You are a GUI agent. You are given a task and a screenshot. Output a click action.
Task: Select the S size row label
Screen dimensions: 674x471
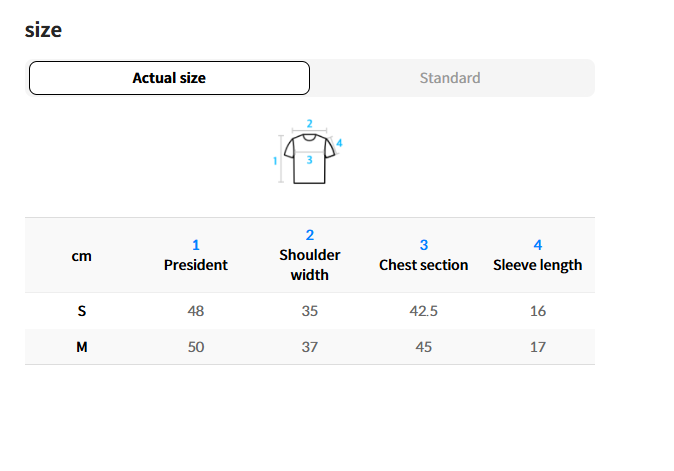(82, 311)
